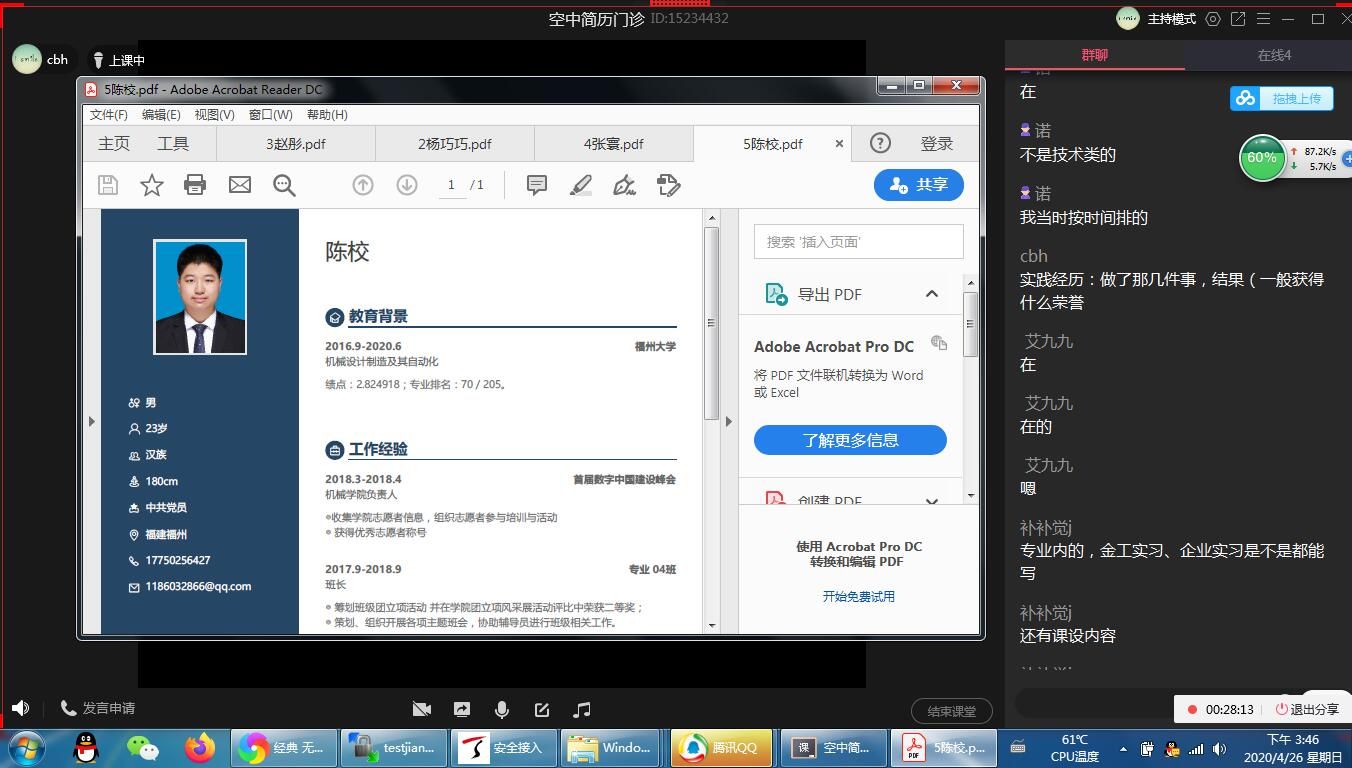
Task: Expand the left navigation pane arrow
Action: (91, 421)
